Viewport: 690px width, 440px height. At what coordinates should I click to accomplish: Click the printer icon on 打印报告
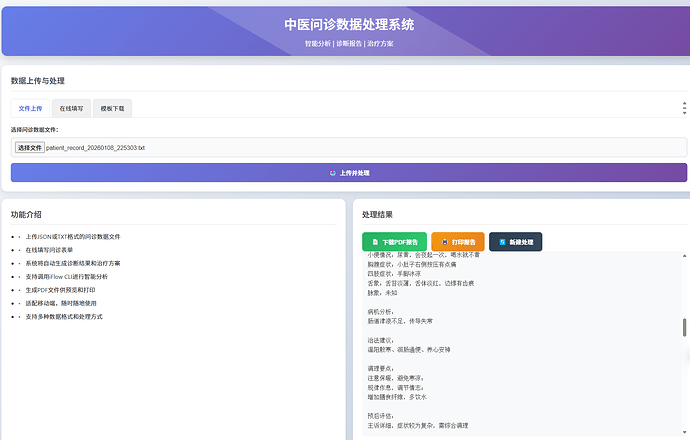(444, 242)
